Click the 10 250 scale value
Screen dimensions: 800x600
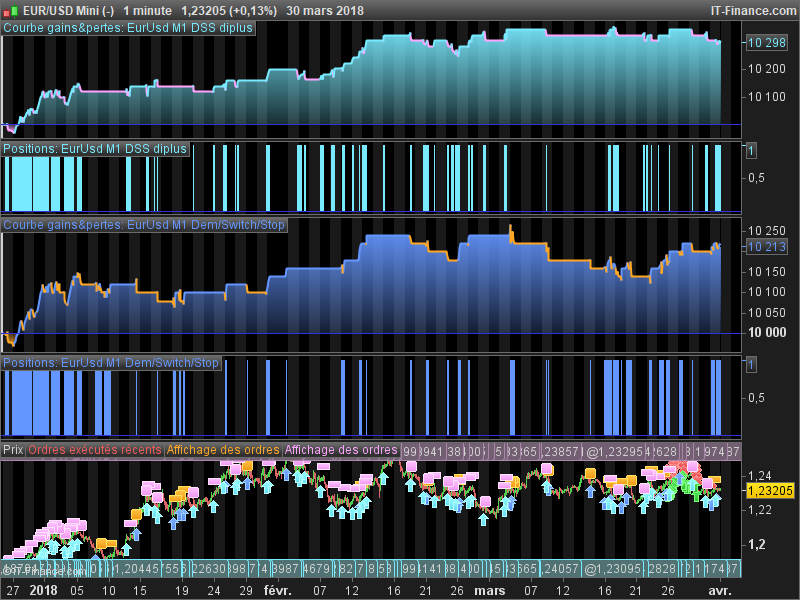pos(767,231)
